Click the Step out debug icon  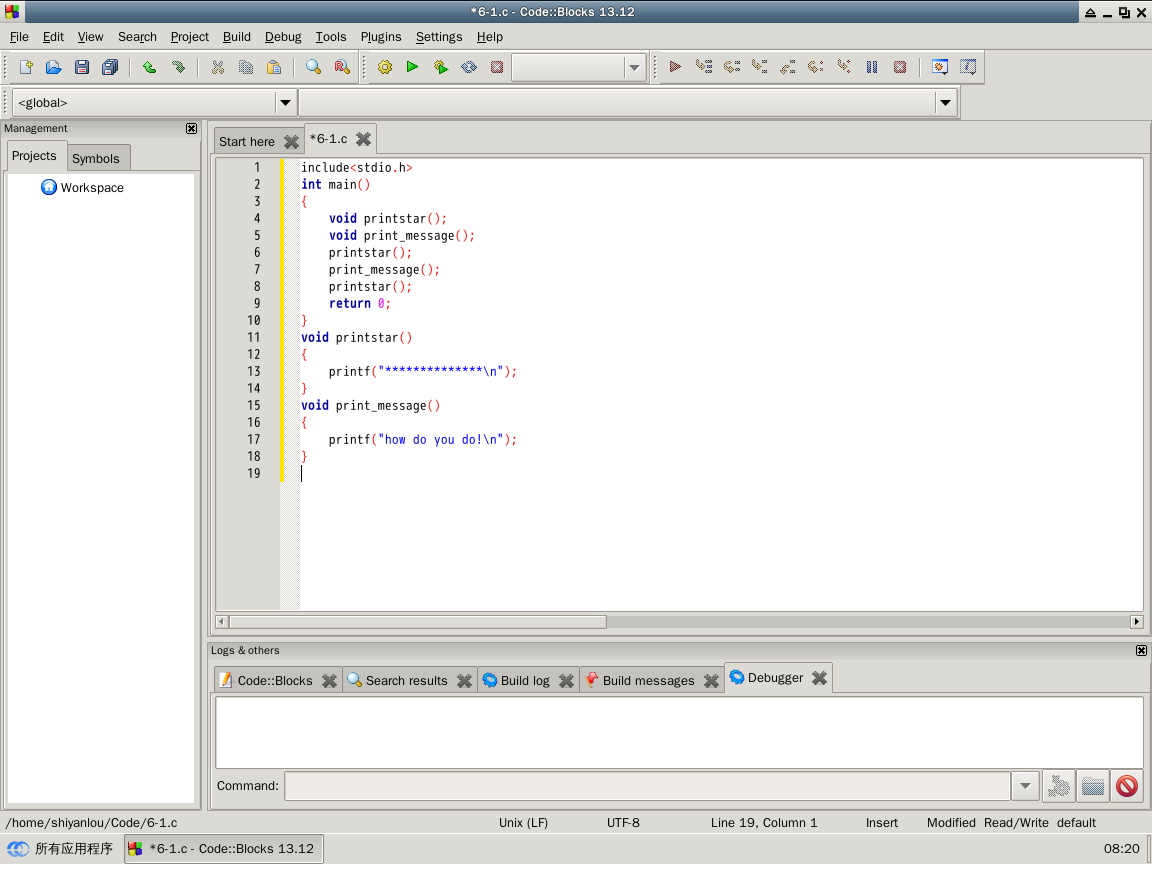click(788, 67)
